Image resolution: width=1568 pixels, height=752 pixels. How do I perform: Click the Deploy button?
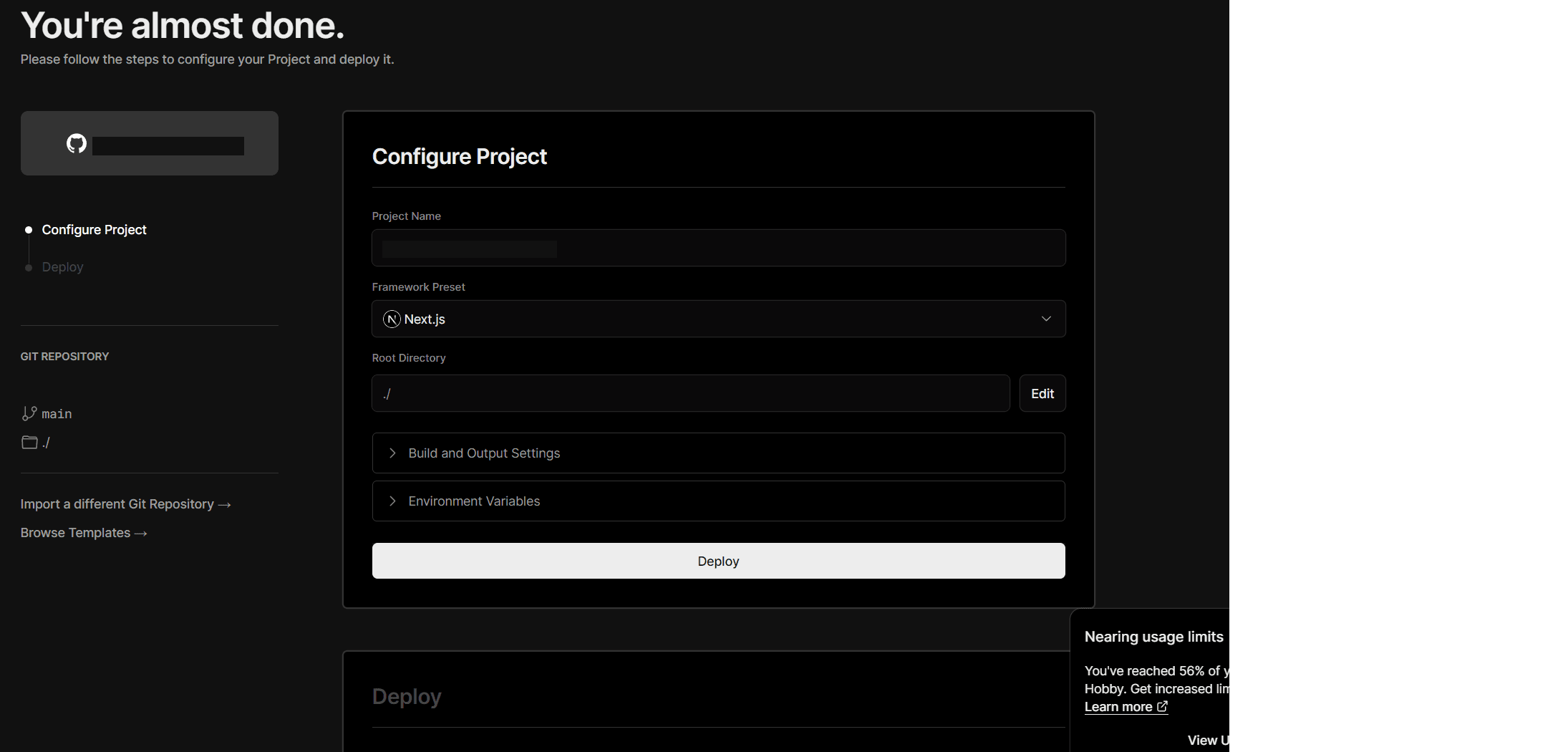pyautogui.click(x=717, y=561)
